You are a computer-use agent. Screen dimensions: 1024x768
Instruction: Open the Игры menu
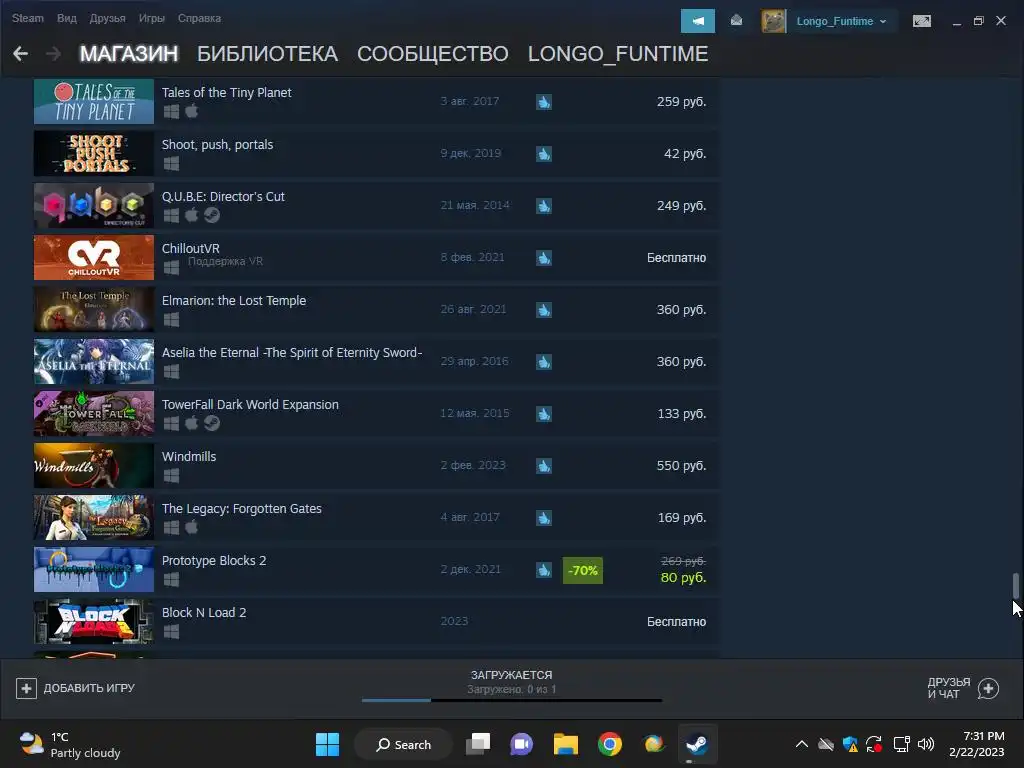coord(152,18)
